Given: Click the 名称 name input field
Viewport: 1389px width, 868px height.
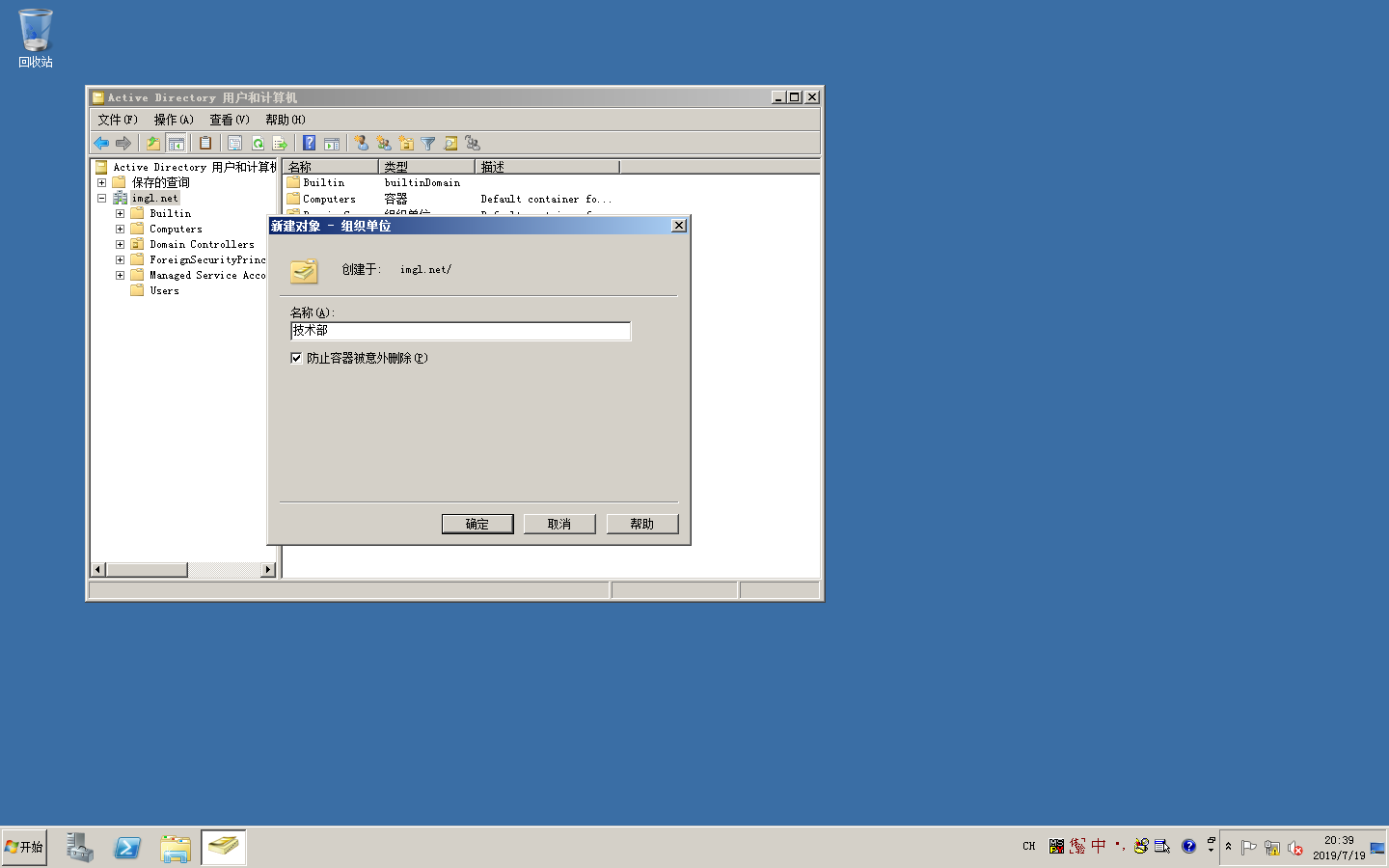Looking at the screenshot, I should point(460,331).
